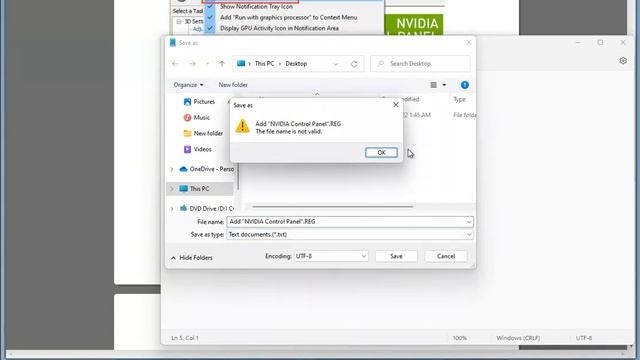The image size is (640, 360).
Task: Click the Save button
Action: [396, 256]
